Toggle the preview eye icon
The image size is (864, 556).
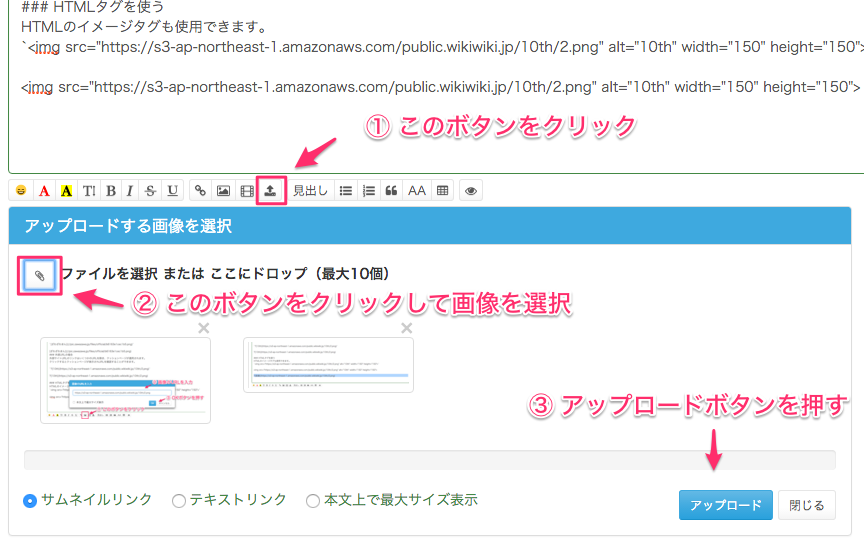coord(470,190)
